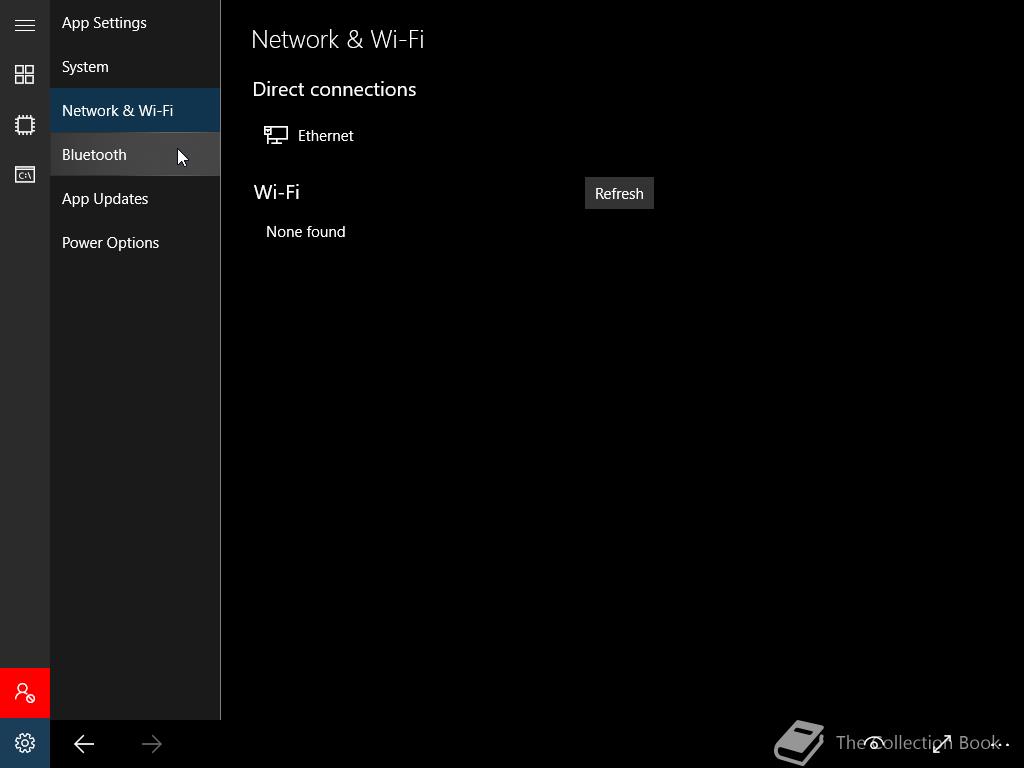Click the 'None found' Wi-Fi text

tap(306, 232)
